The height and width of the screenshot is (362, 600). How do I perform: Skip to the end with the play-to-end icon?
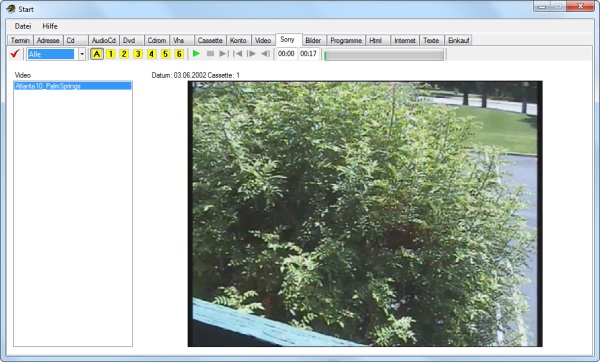pyautogui.click(x=224, y=54)
